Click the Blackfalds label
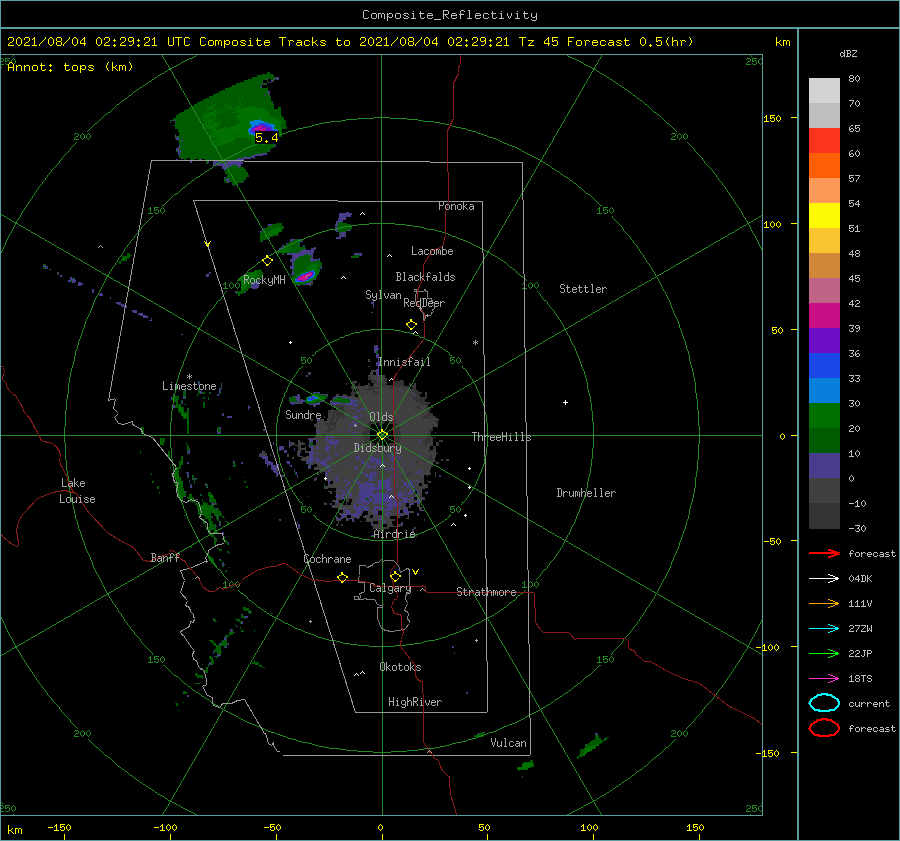The width and height of the screenshot is (900, 841). click(x=425, y=277)
